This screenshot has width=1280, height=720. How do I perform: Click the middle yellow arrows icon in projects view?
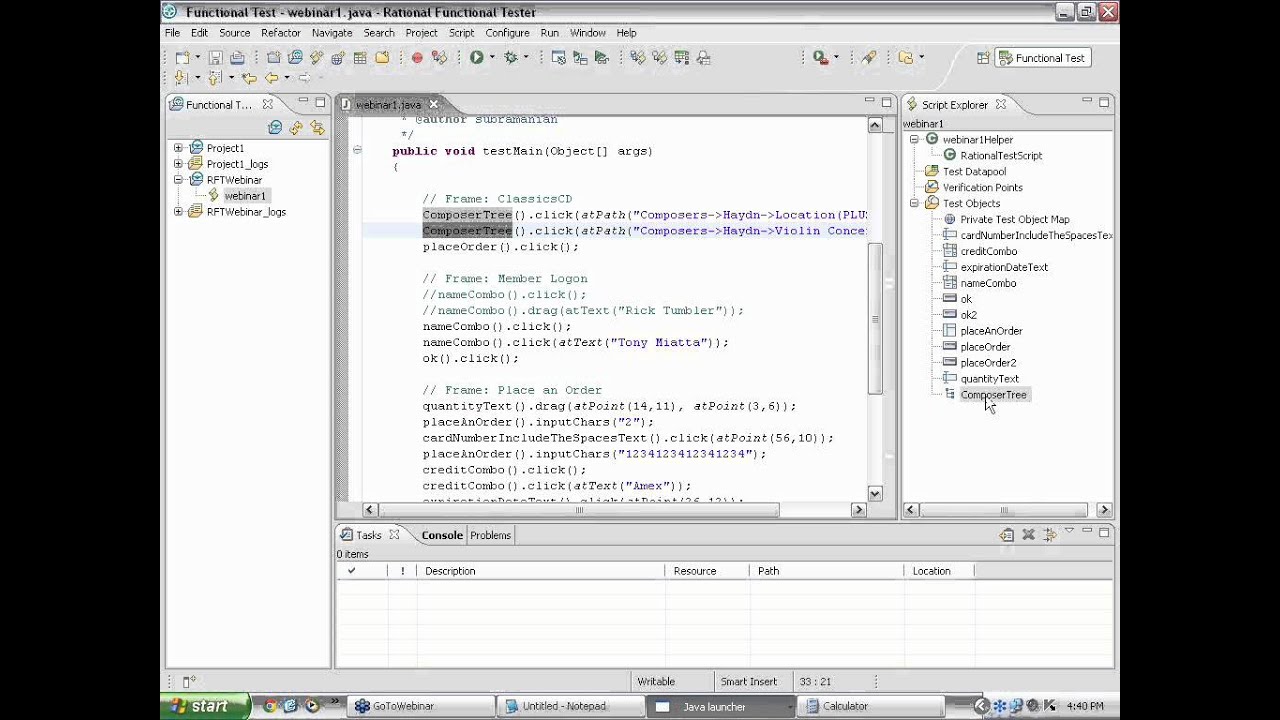(296, 128)
